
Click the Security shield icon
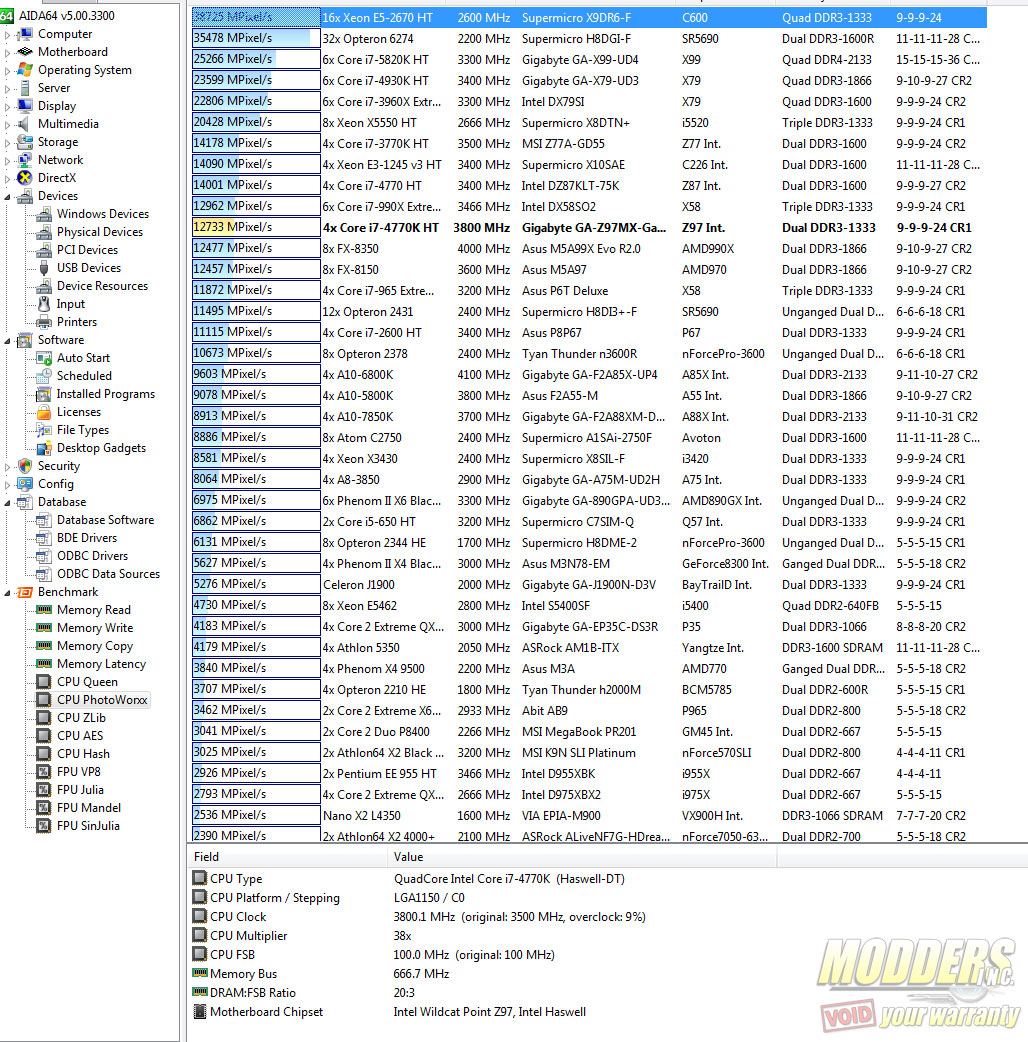click(25, 466)
